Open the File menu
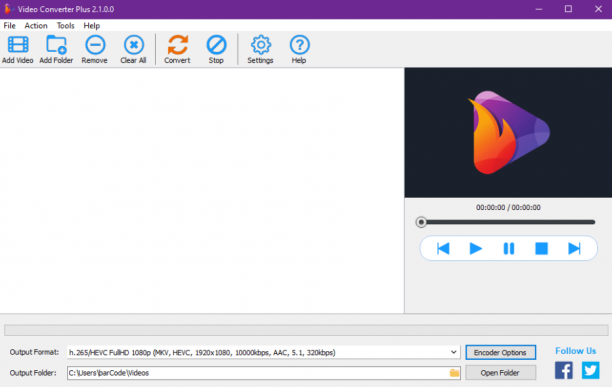612x387 pixels. click(9, 26)
